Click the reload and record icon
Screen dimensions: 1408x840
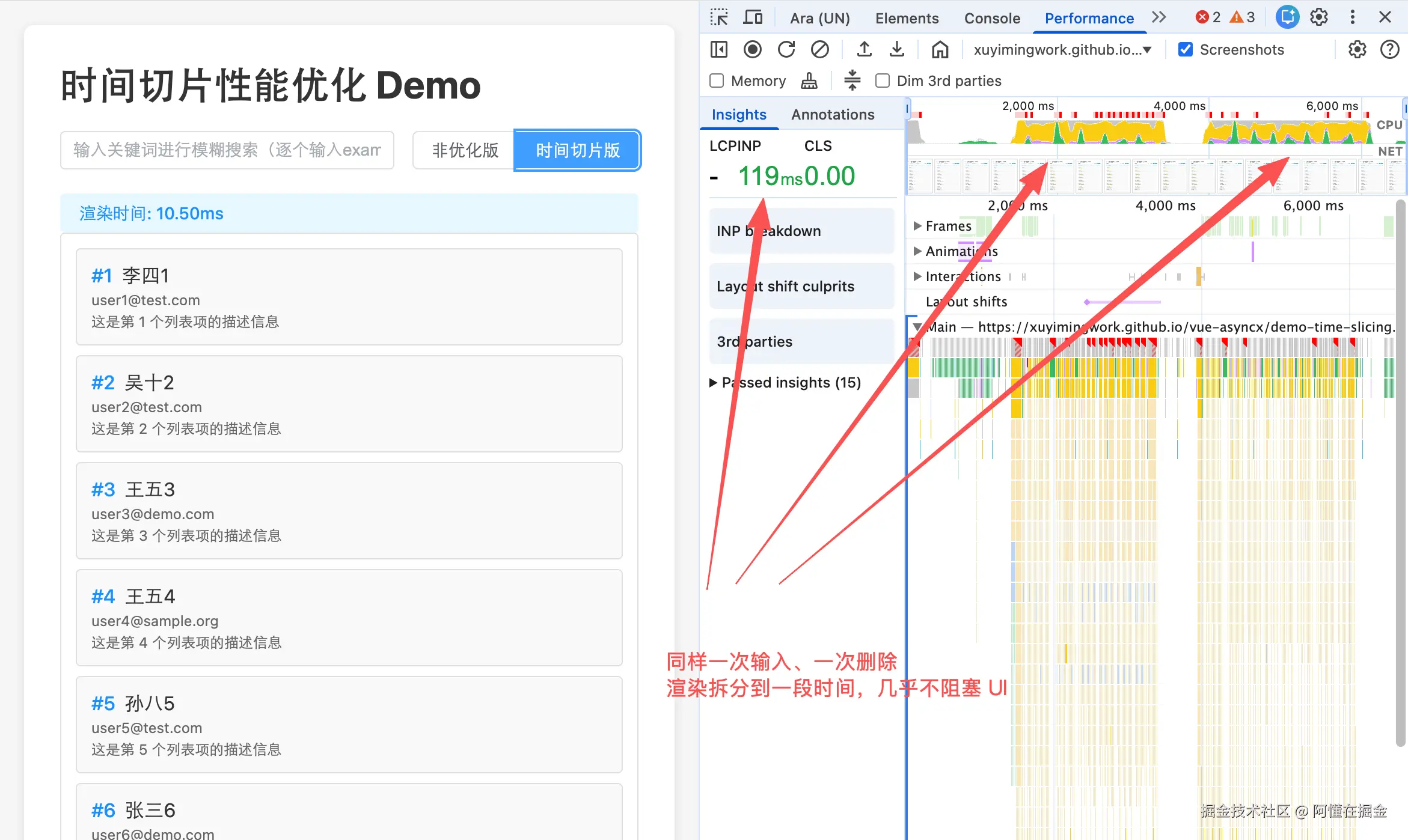pos(786,49)
